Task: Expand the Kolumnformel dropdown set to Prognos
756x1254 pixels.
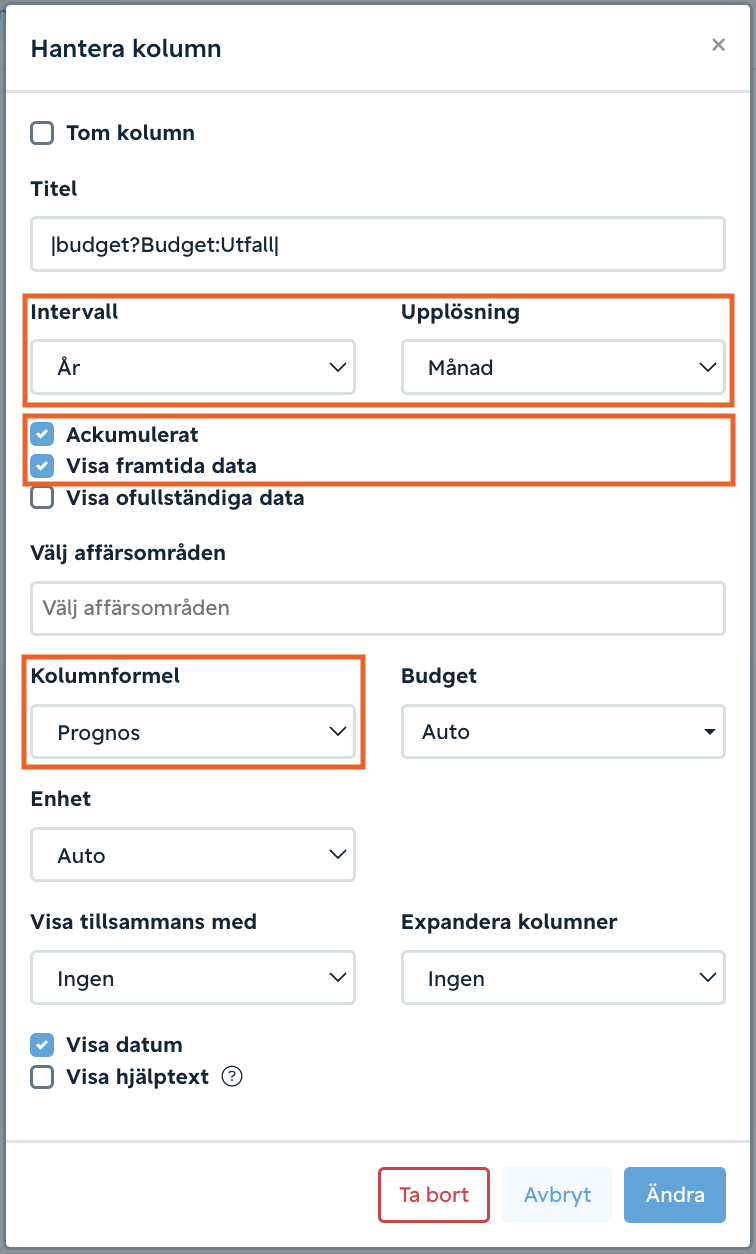Action: [193, 732]
